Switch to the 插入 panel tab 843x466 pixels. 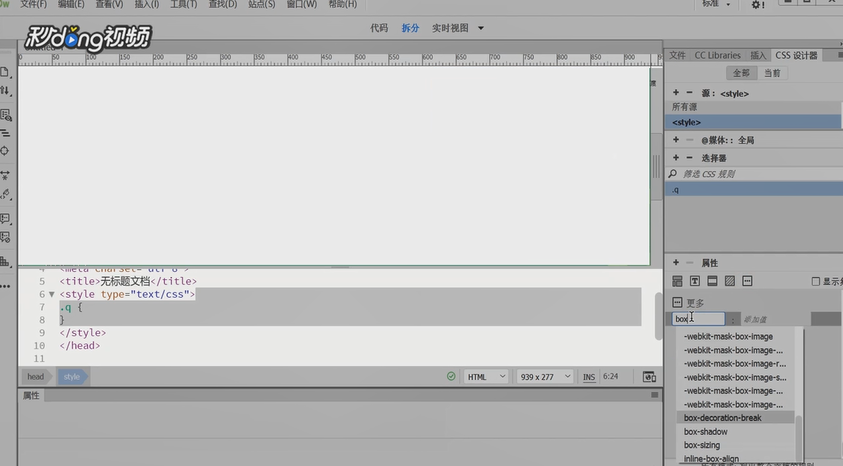pos(758,55)
